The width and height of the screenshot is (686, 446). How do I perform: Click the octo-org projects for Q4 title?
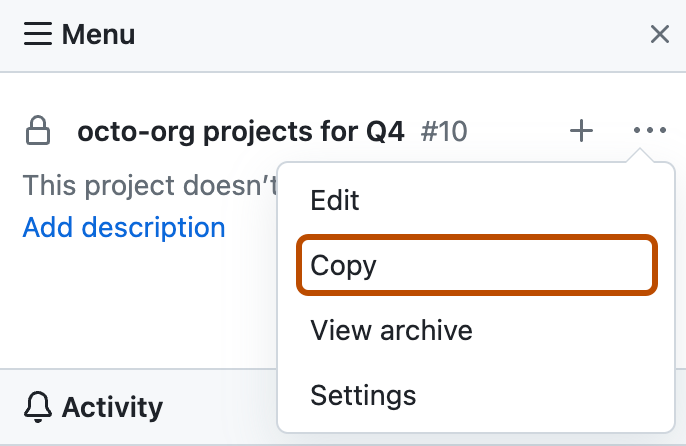(241, 131)
